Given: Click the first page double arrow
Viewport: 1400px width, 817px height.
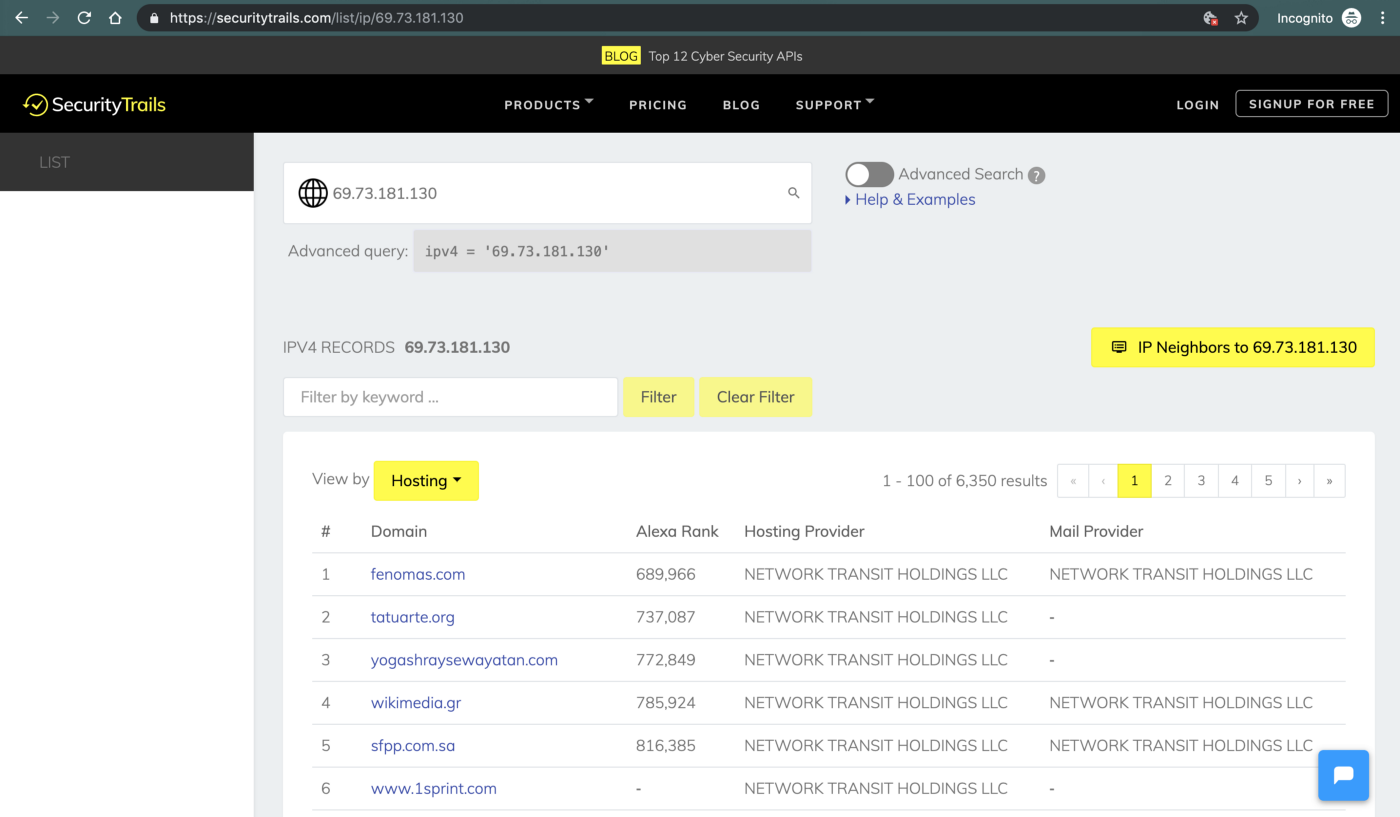Looking at the screenshot, I should 1073,481.
